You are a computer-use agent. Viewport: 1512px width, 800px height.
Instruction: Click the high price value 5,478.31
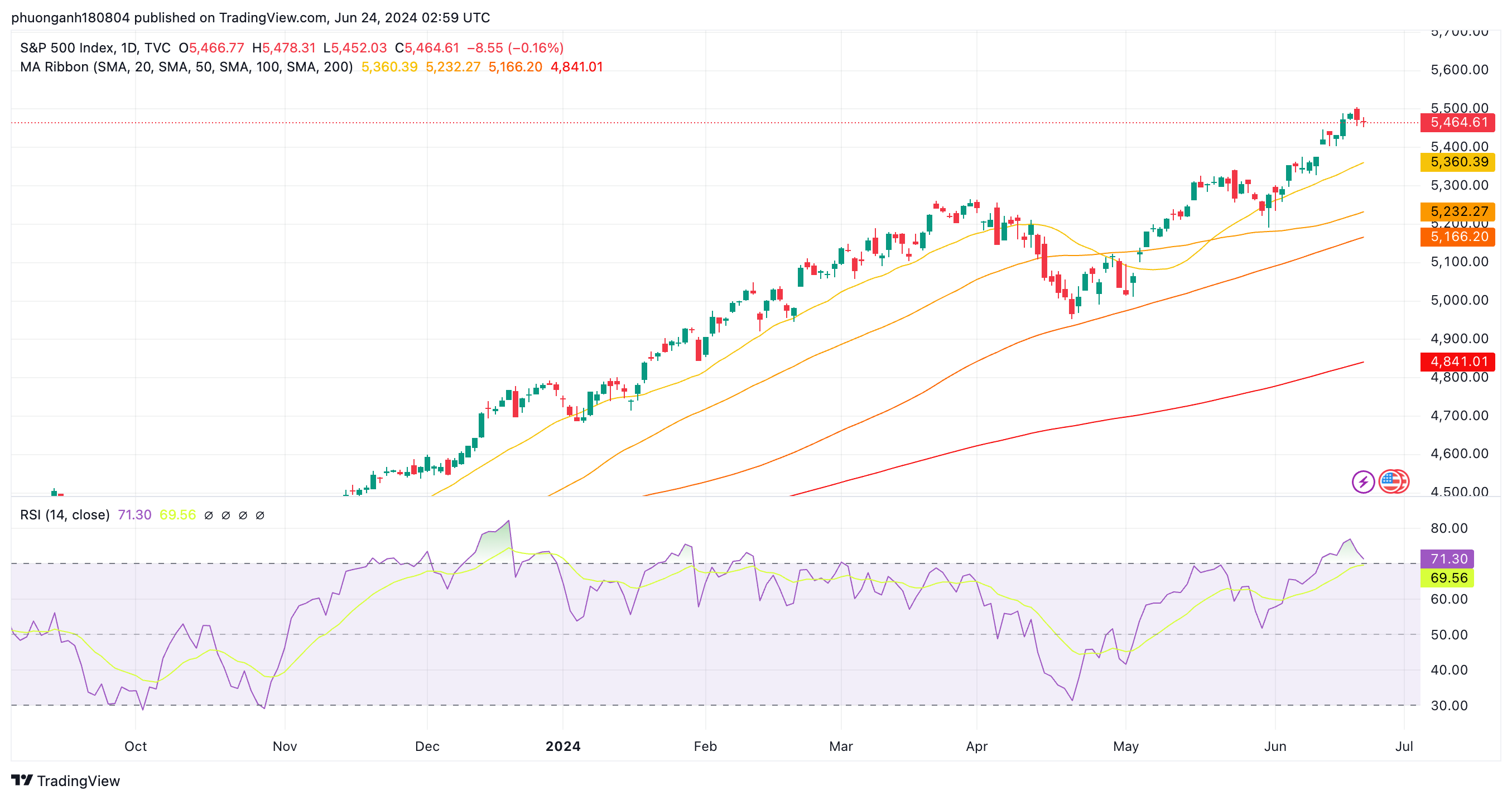[288, 47]
